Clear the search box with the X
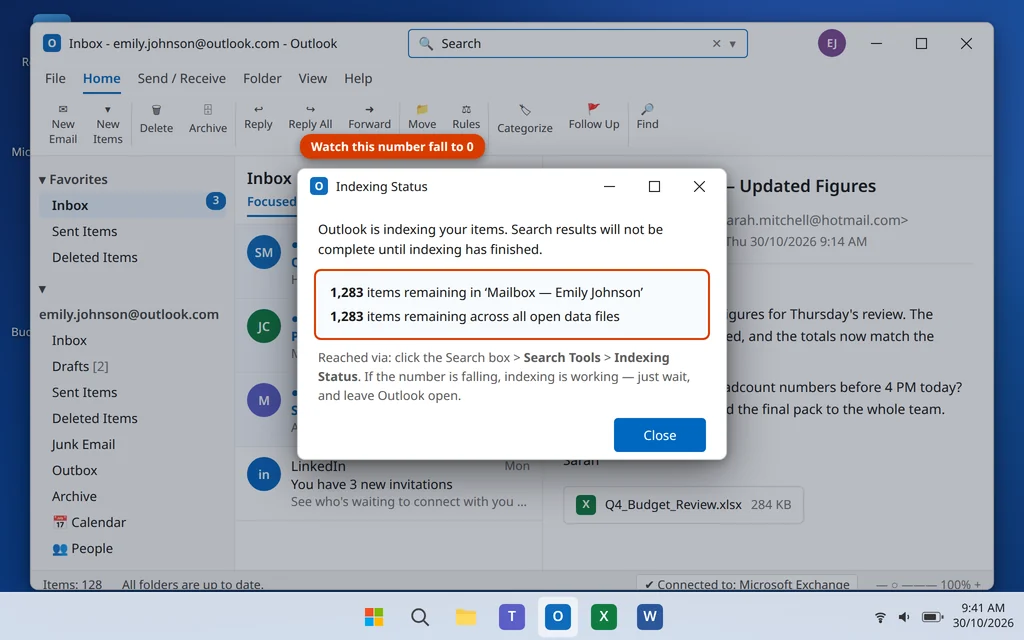 pos(716,44)
